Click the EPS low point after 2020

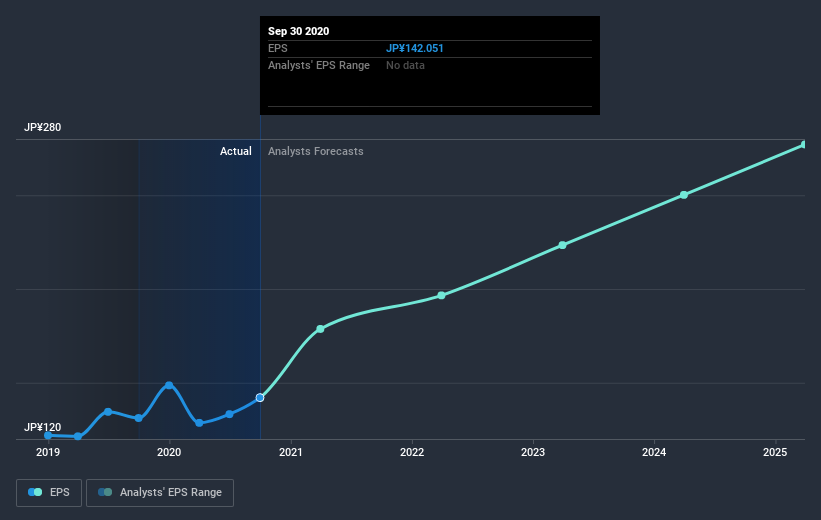[199, 423]
